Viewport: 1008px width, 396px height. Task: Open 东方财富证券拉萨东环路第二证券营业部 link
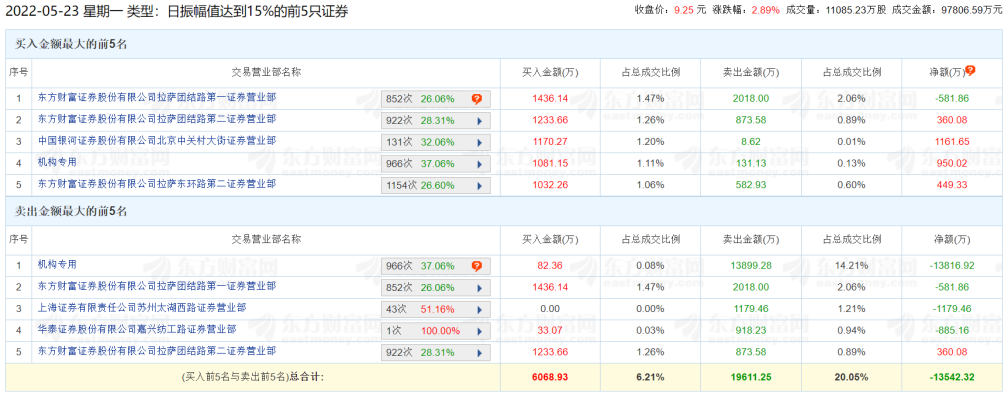157,184
